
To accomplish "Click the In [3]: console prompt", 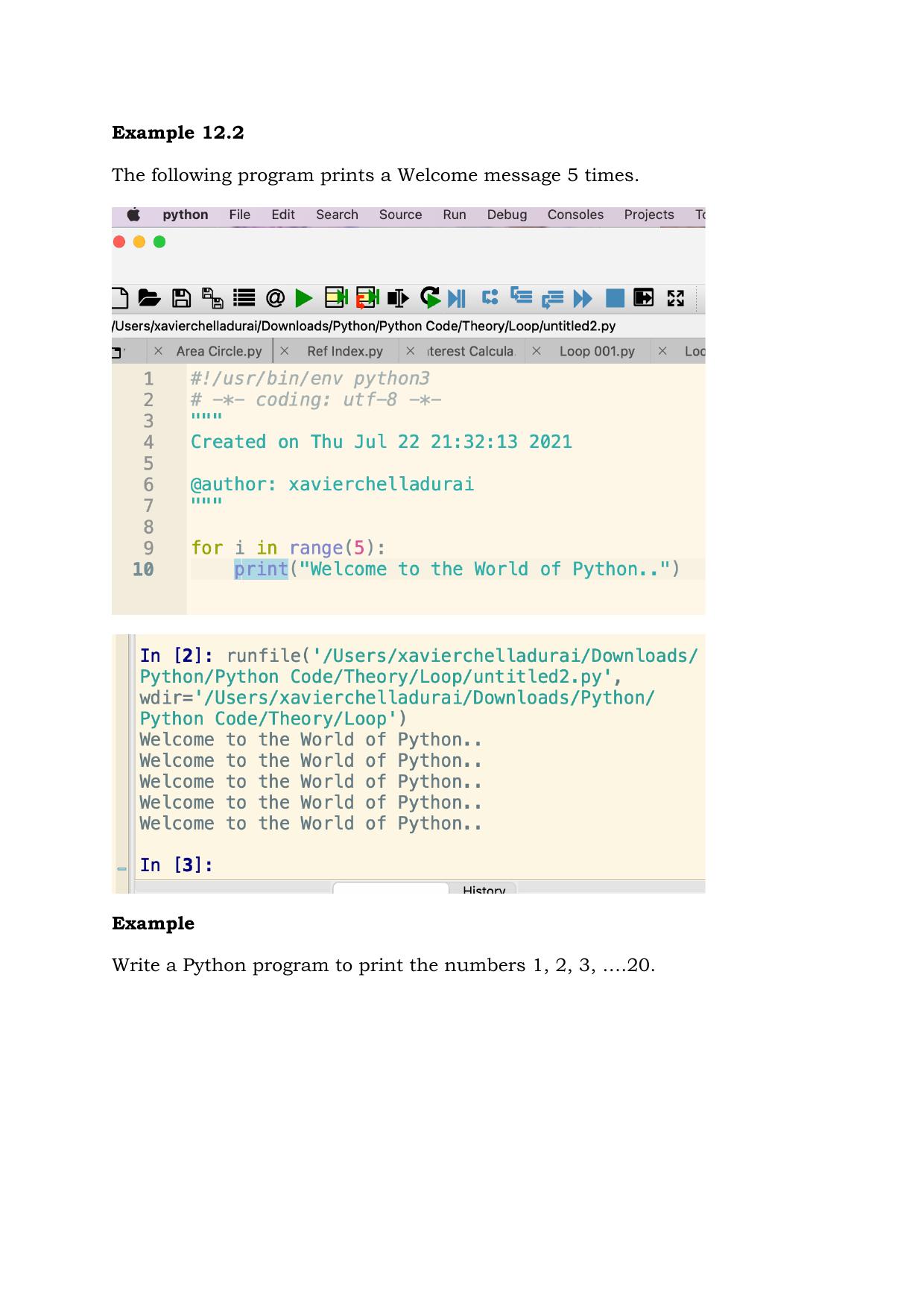I will (x=177, y=865).
